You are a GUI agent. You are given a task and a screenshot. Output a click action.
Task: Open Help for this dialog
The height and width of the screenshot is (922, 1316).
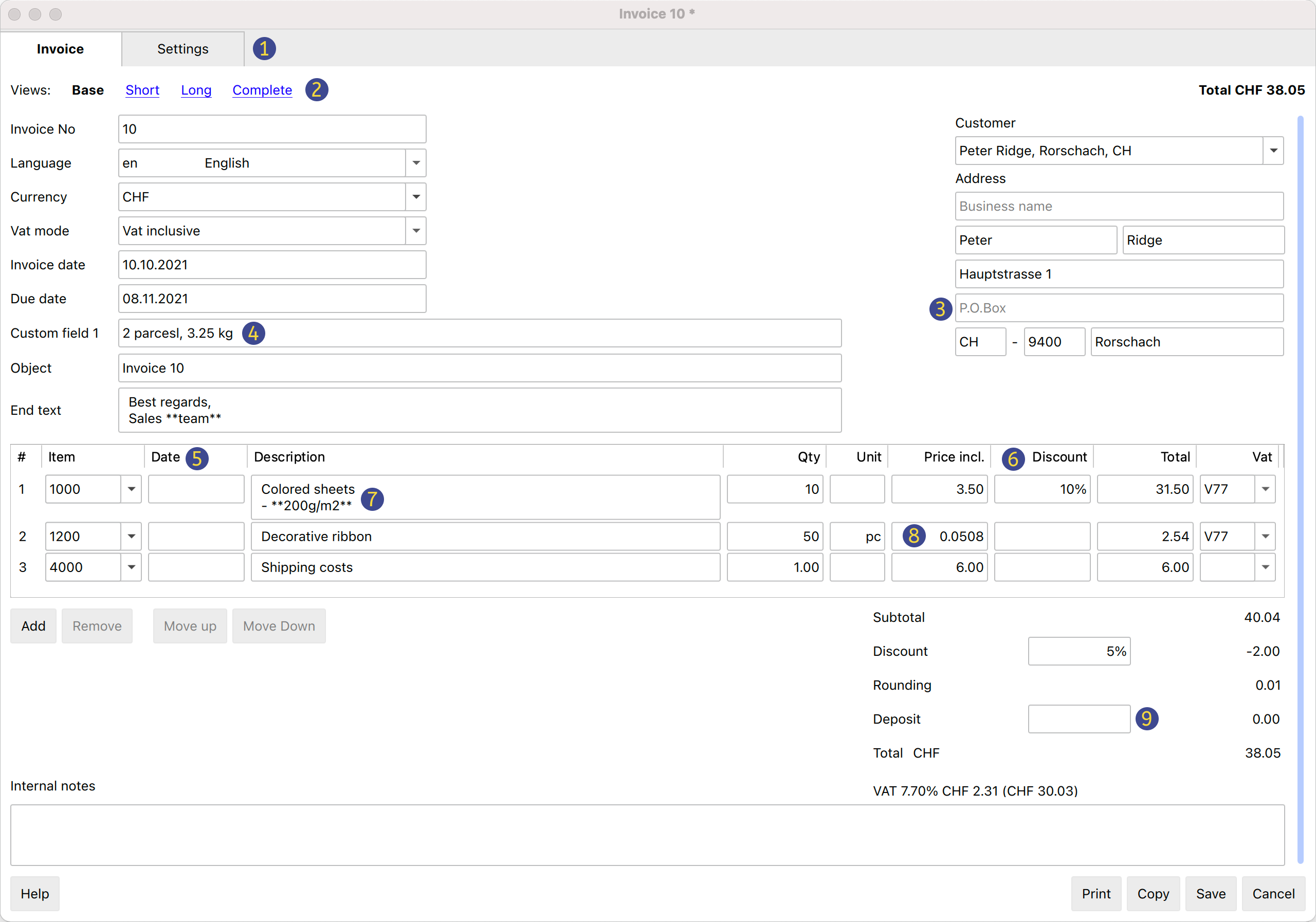pos(35,893)
